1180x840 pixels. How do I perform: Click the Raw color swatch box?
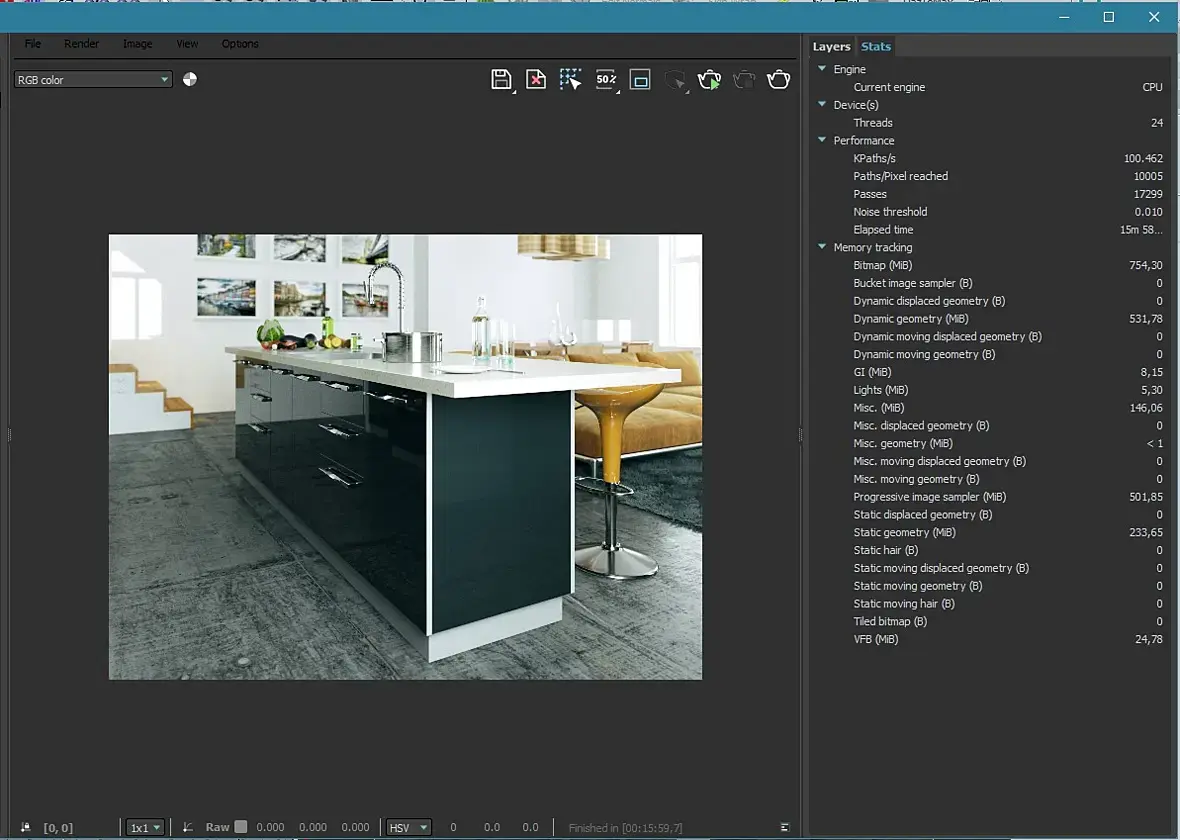[x=240, y=827]
